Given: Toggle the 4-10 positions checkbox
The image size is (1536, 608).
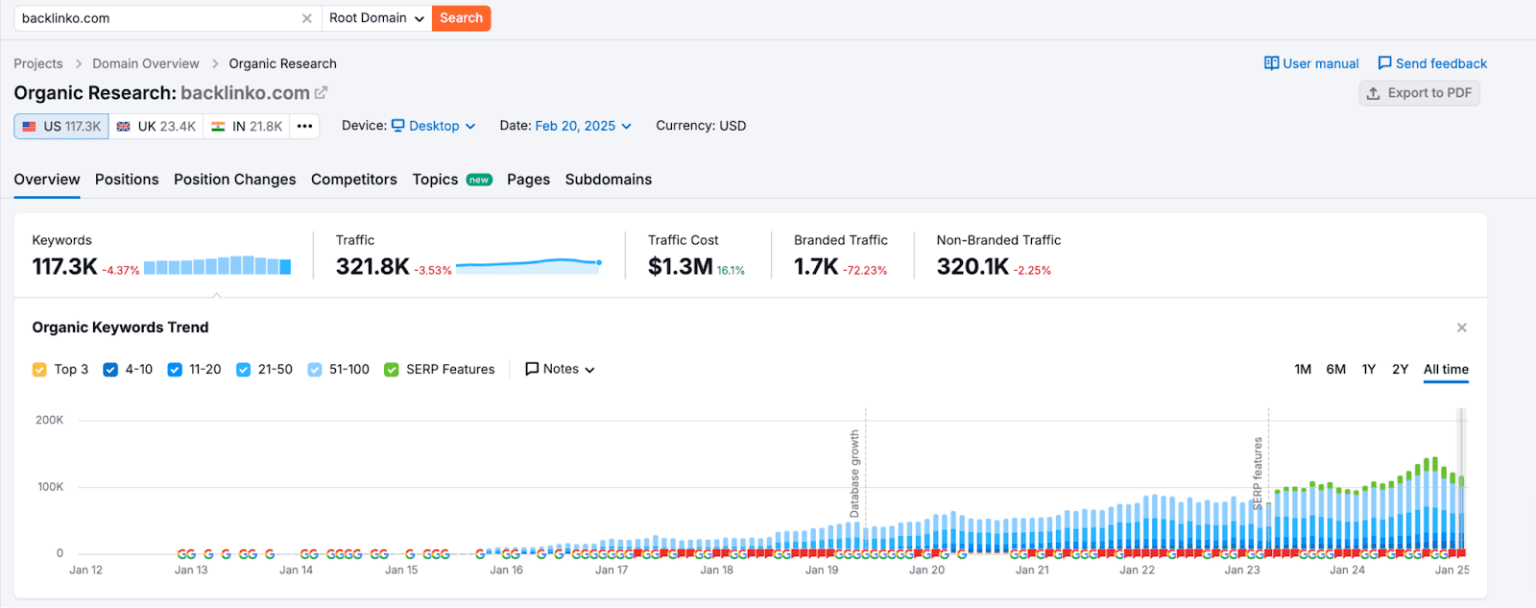Looking at the screenshot, I should (110, 369).
